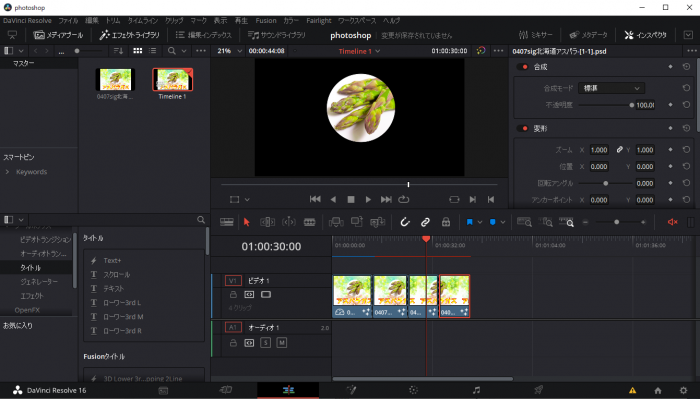Click the Custom zoom icon
The height and width of the screenshot is (399, 700).
566,222
